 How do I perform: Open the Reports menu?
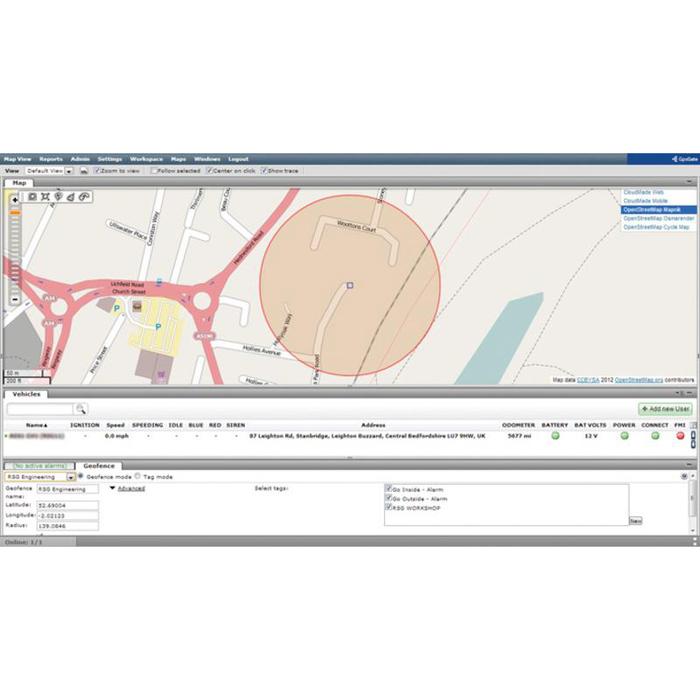pos(51,159)
